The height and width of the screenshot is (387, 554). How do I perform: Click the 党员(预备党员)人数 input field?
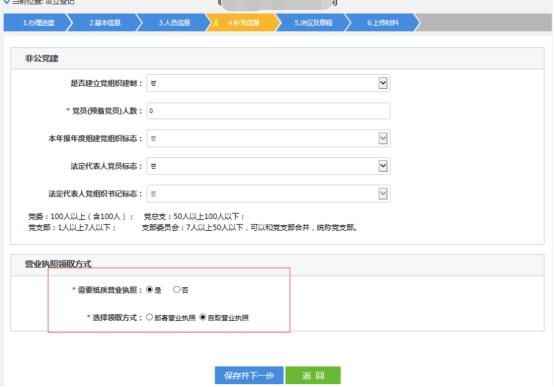pos(269,111)
